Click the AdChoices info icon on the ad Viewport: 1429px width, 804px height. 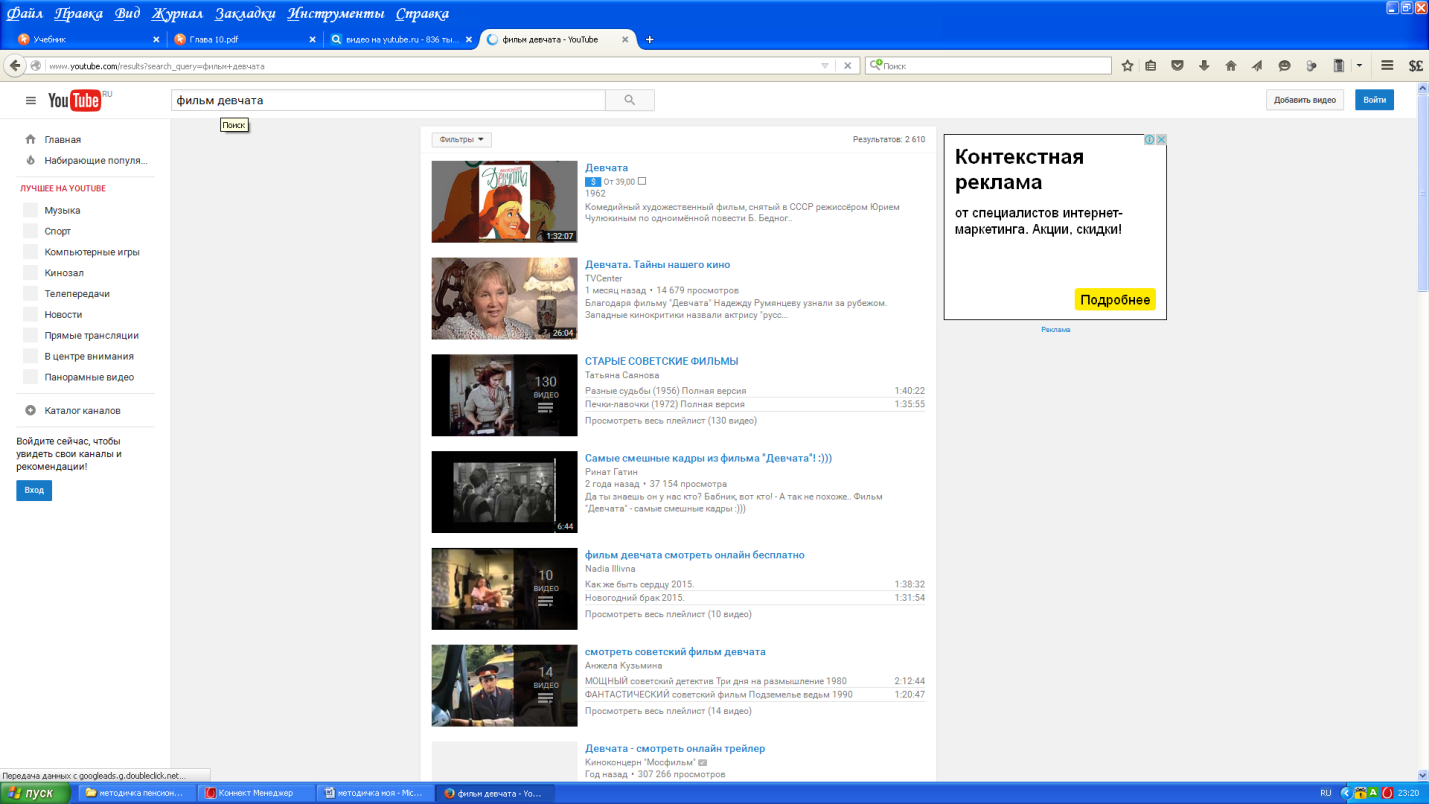point(1150,140)
